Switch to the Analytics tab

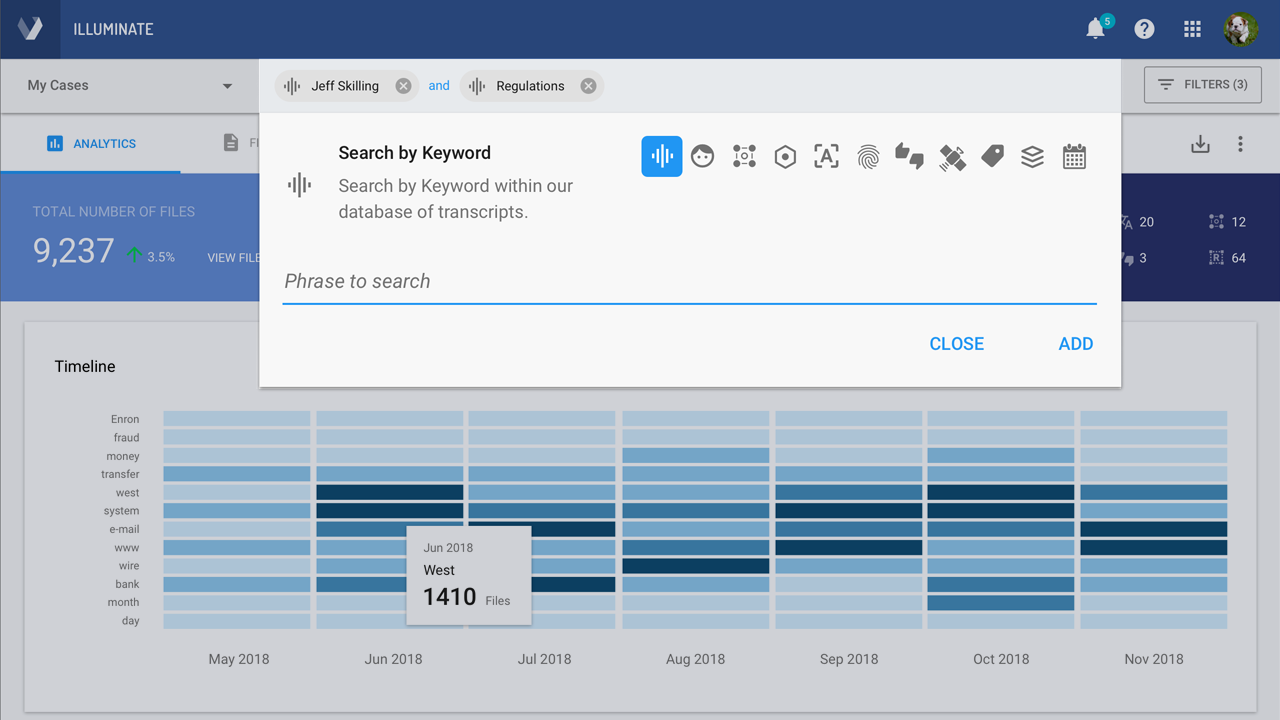(92, 144)
